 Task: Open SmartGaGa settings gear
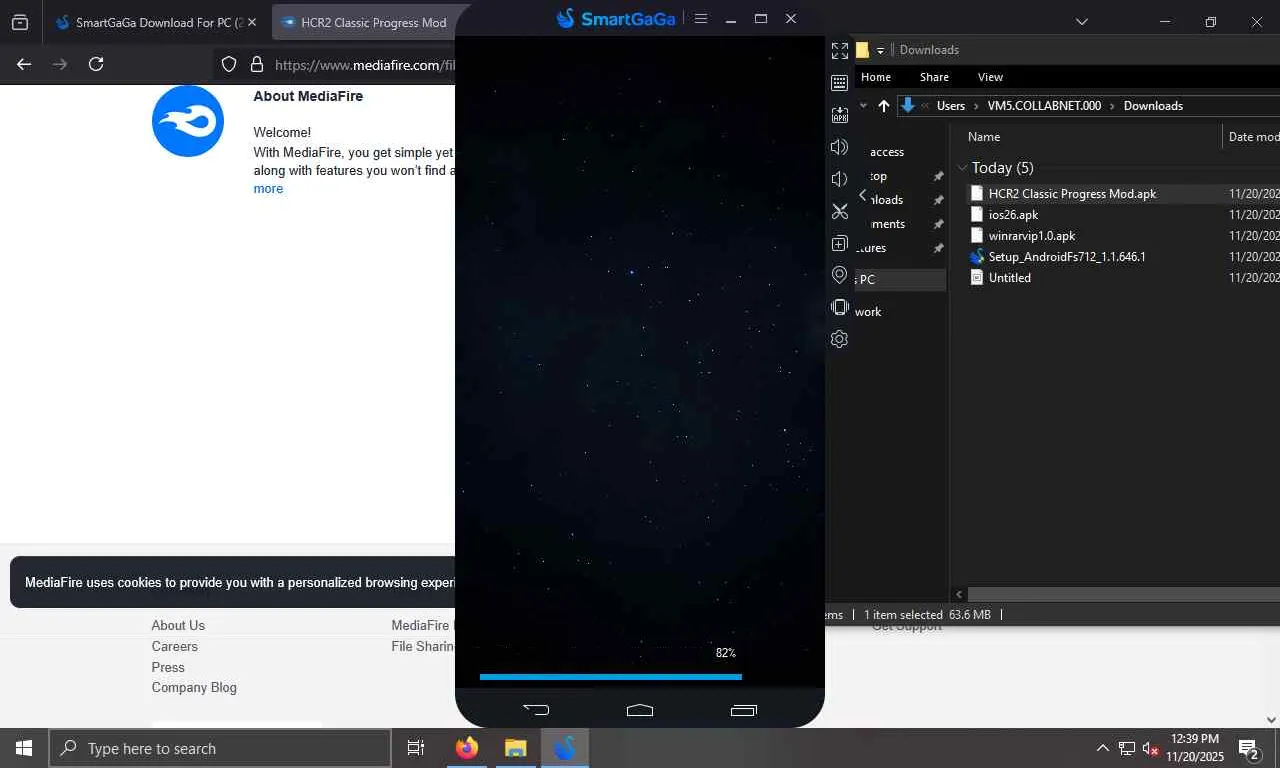coord(840,339)
